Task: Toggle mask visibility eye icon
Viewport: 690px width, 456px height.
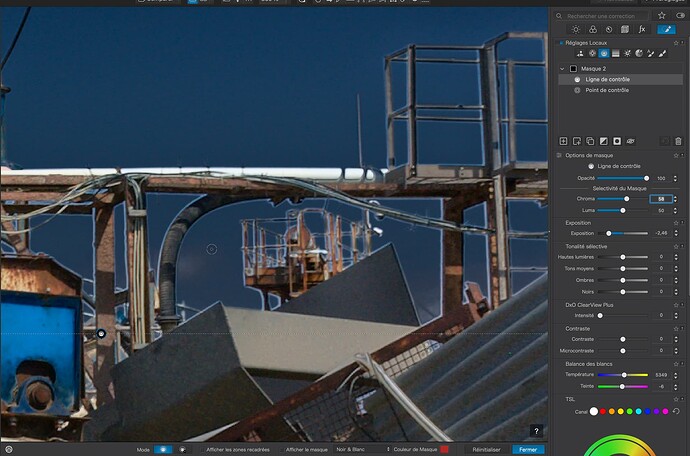Action: [631, 141]
